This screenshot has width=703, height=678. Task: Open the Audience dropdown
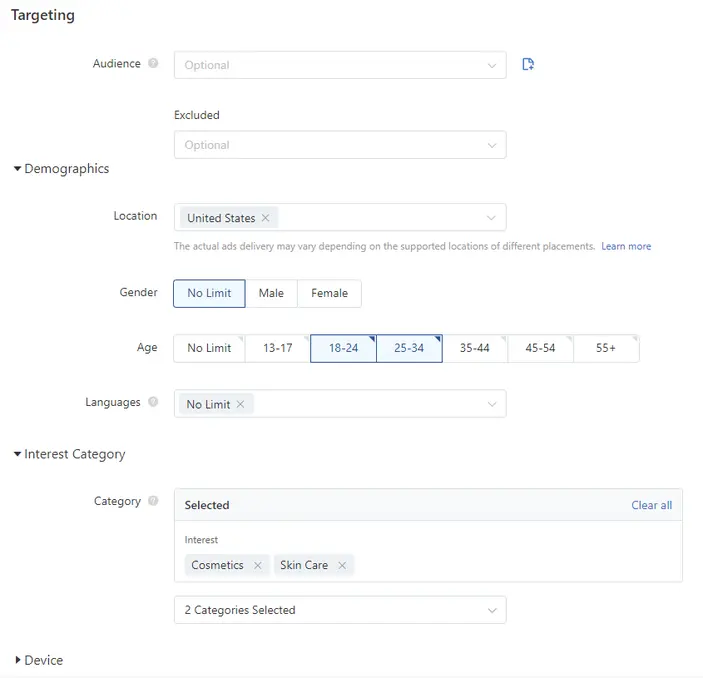tap(340, 65)
